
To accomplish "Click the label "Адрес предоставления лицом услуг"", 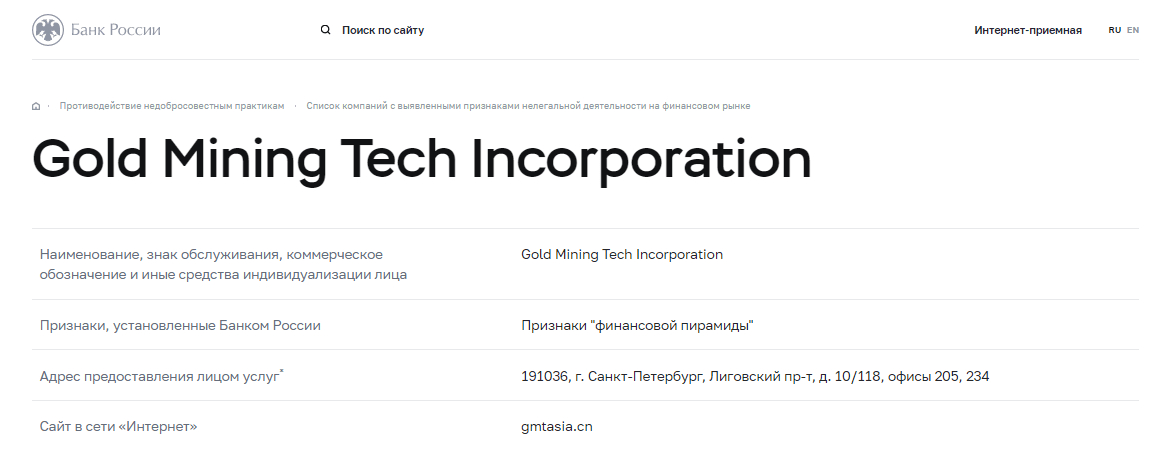I will [x=160, y=376].
